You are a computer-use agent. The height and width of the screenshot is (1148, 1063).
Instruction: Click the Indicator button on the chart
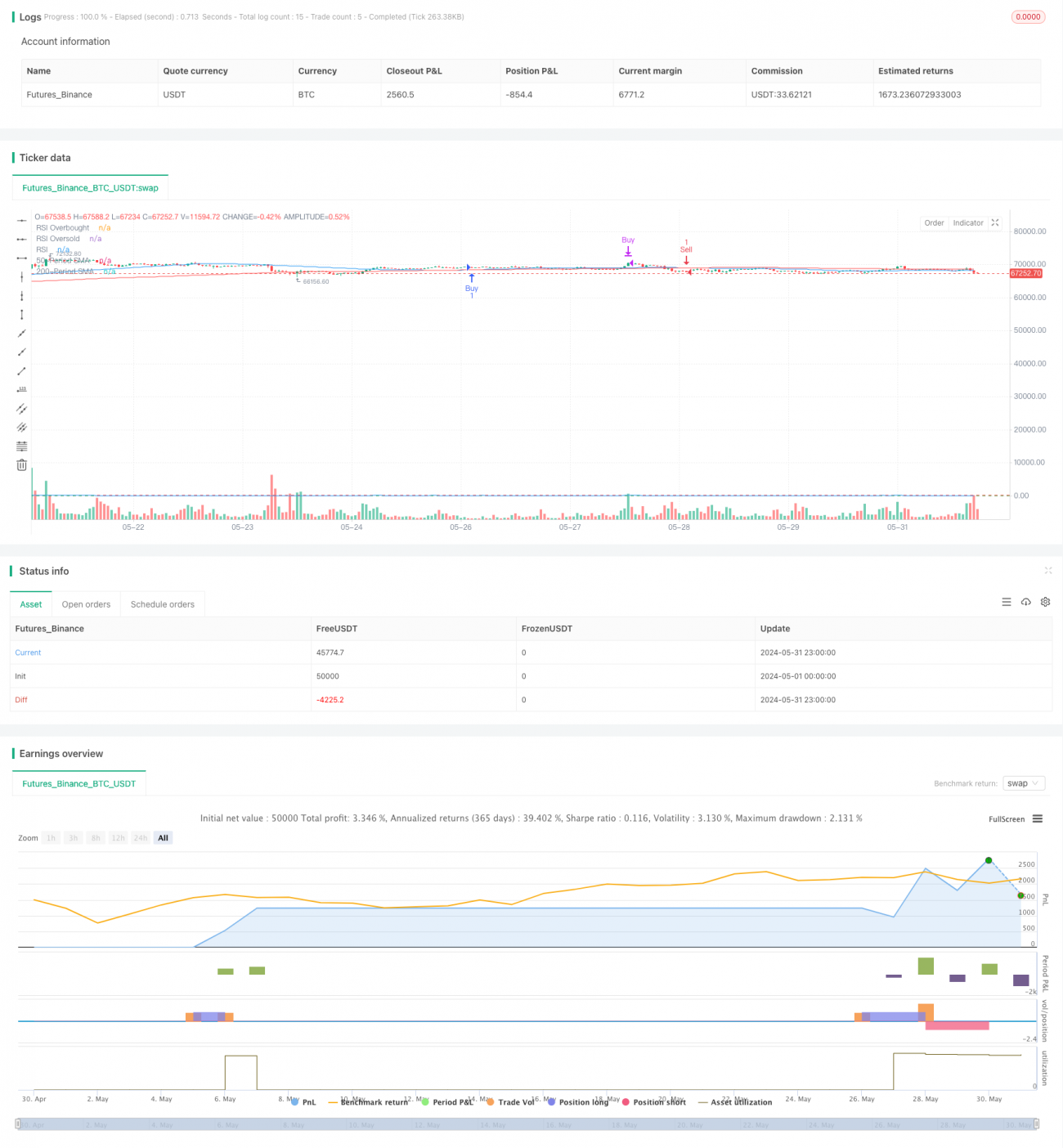pyautogui.click(x=968, y=222)
